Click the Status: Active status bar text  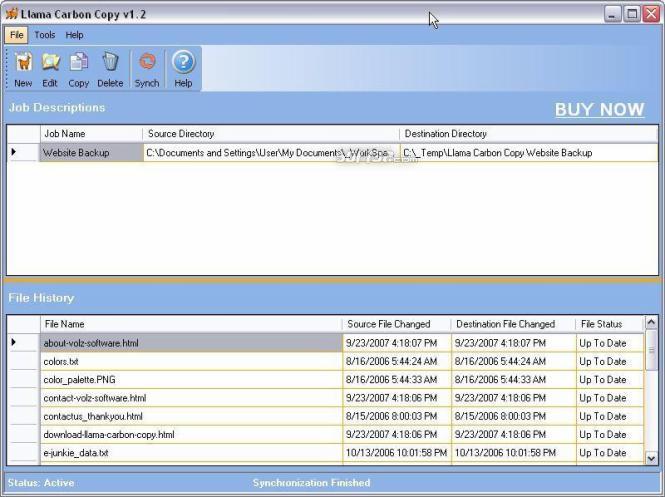pos(41,483)
